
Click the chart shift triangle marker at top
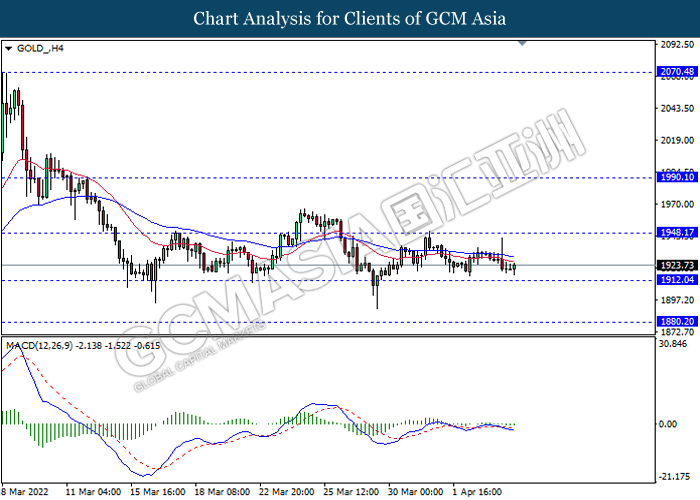522,43
